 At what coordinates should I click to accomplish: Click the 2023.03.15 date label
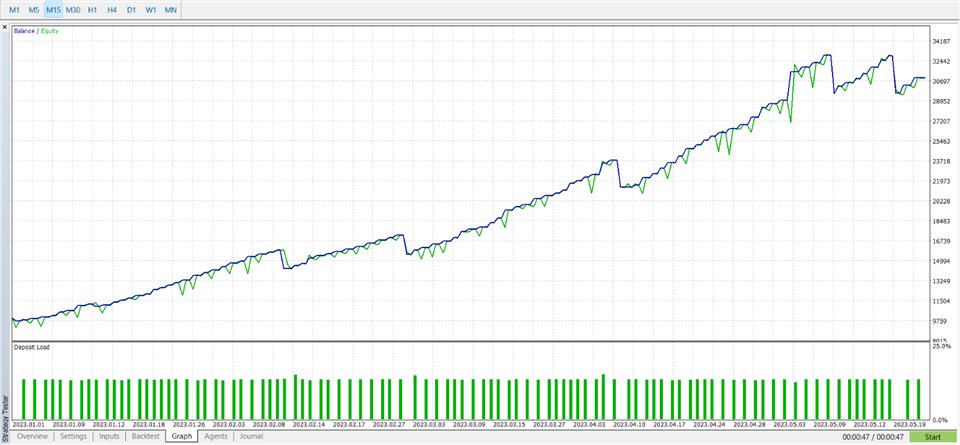509,424
